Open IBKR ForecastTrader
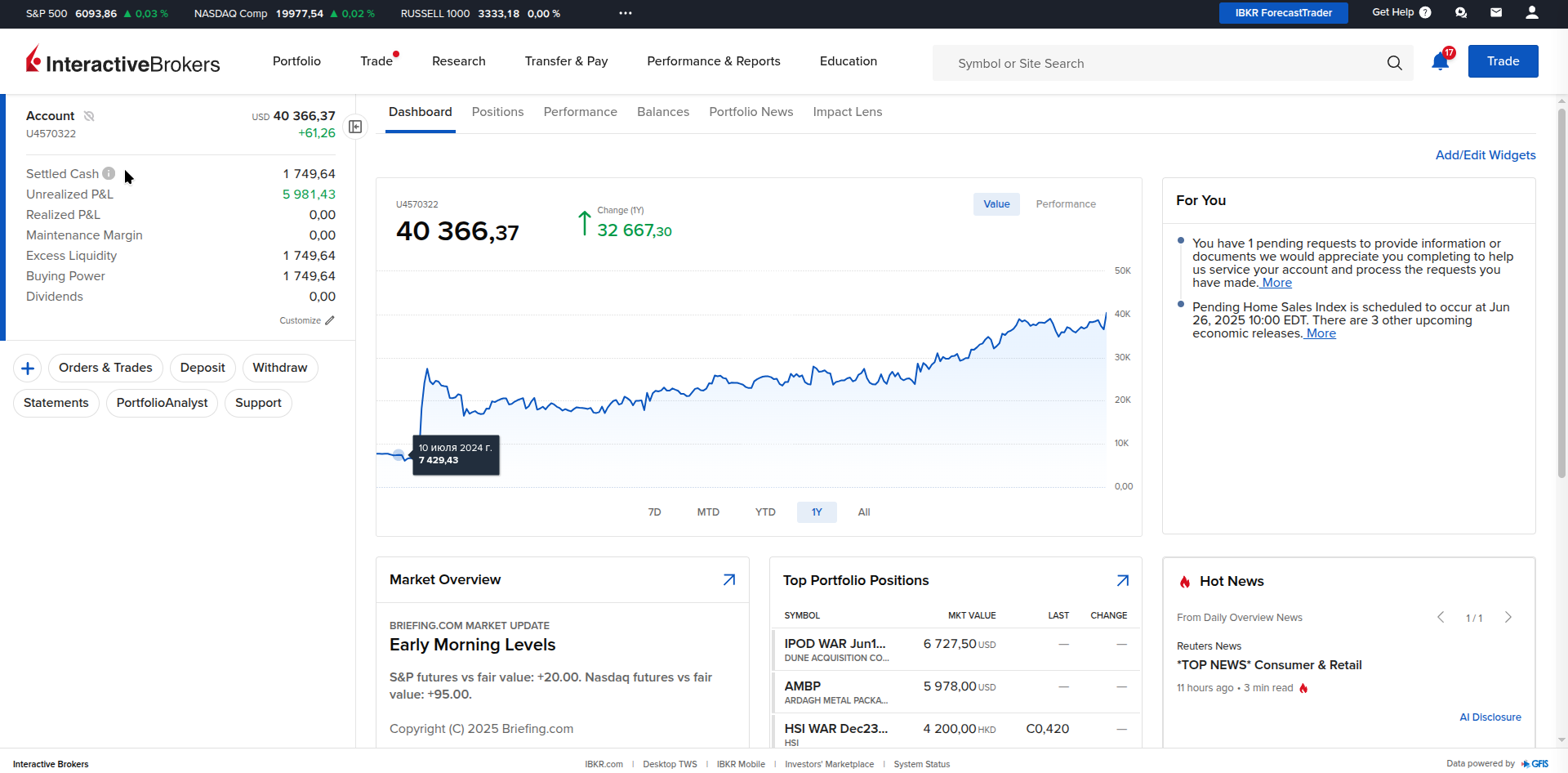The height and width of the screenshot is (773, 1568). 1284,13
